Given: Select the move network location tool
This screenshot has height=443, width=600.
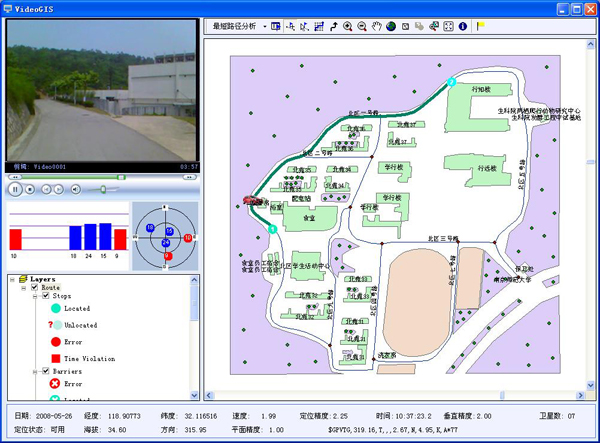Looking at the screenshot, I should coord(305,26).
